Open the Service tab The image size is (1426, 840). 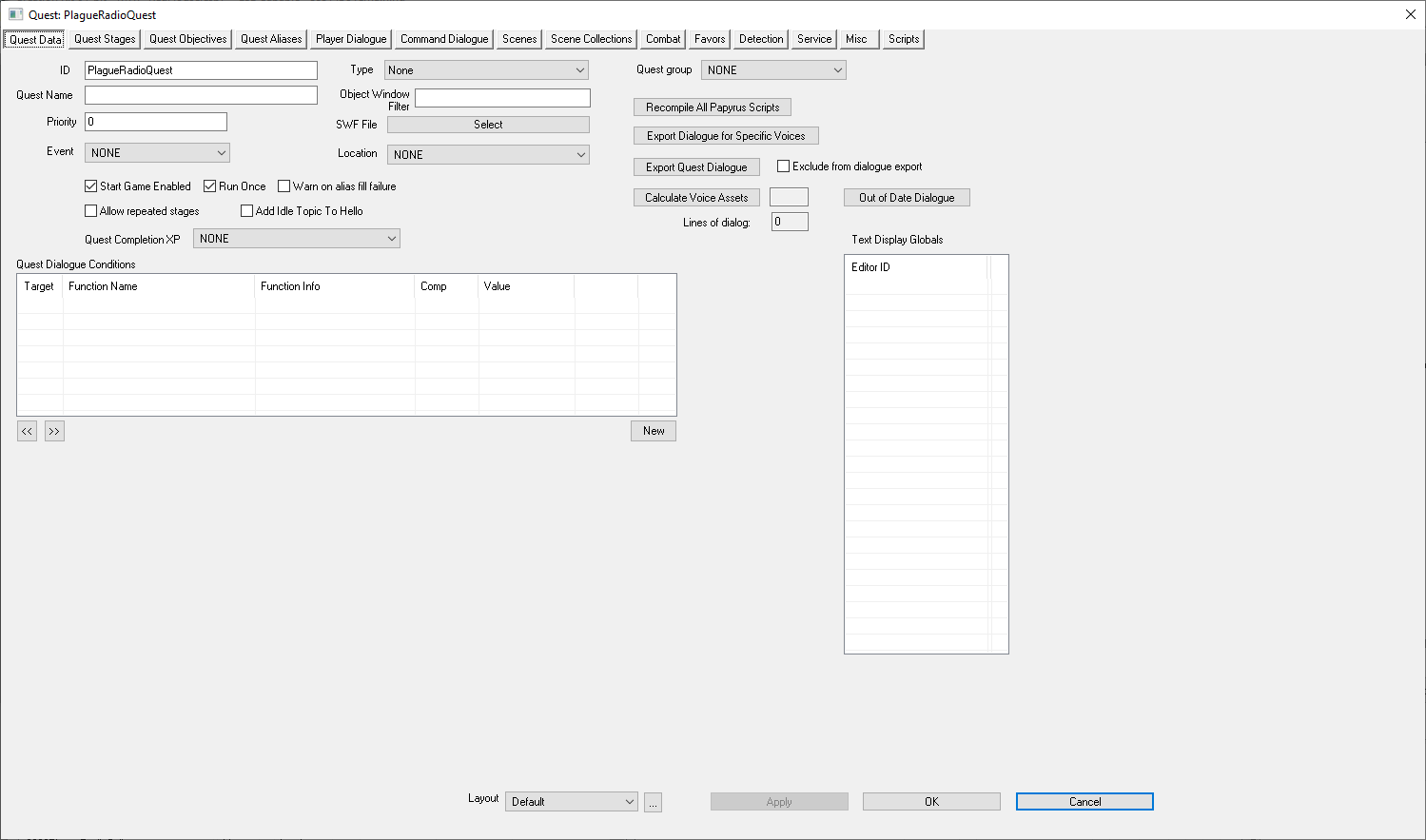[x=814, y=39]
